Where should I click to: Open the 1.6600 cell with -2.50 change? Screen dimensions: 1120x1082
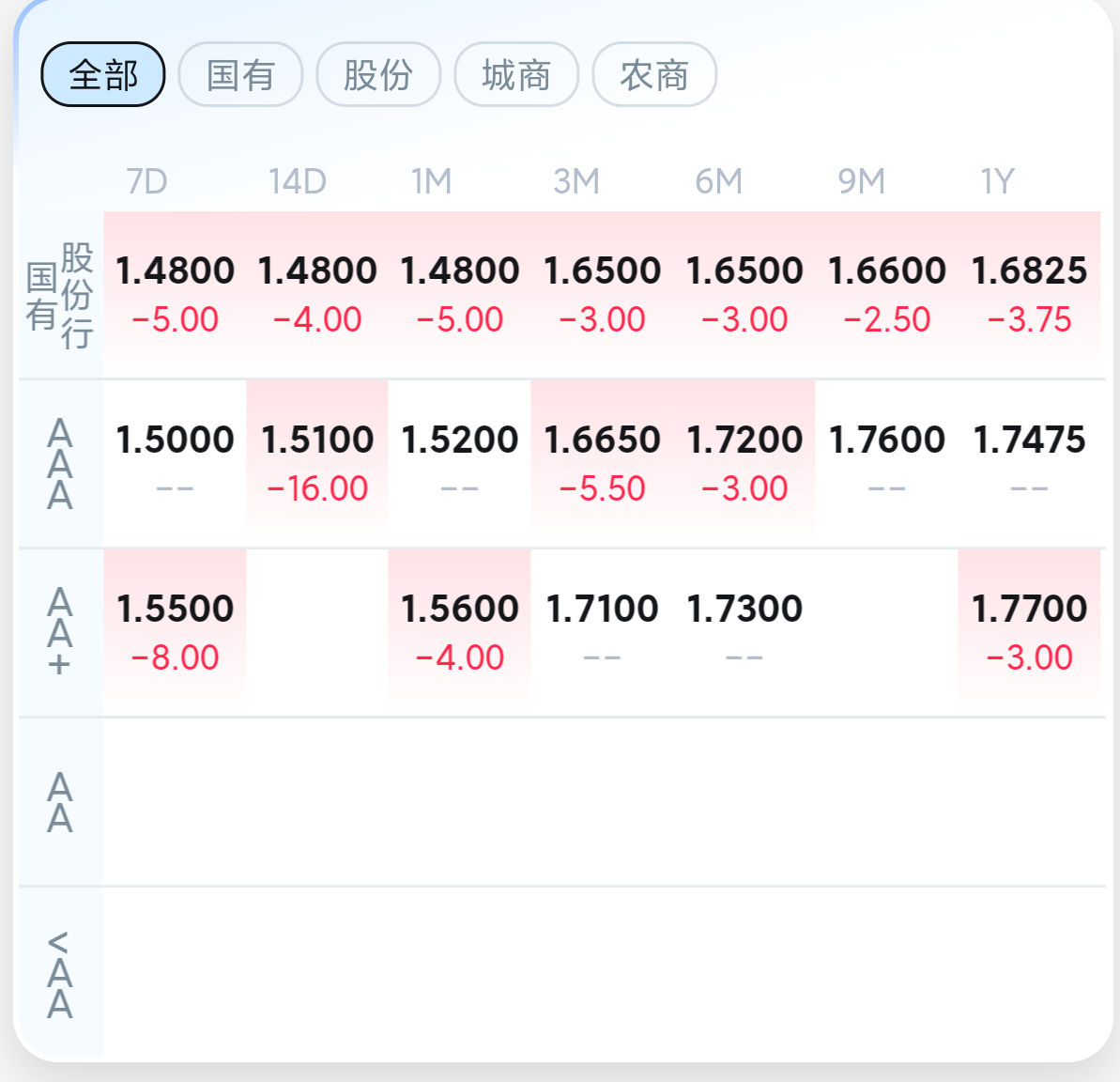(x=887, y=294)
